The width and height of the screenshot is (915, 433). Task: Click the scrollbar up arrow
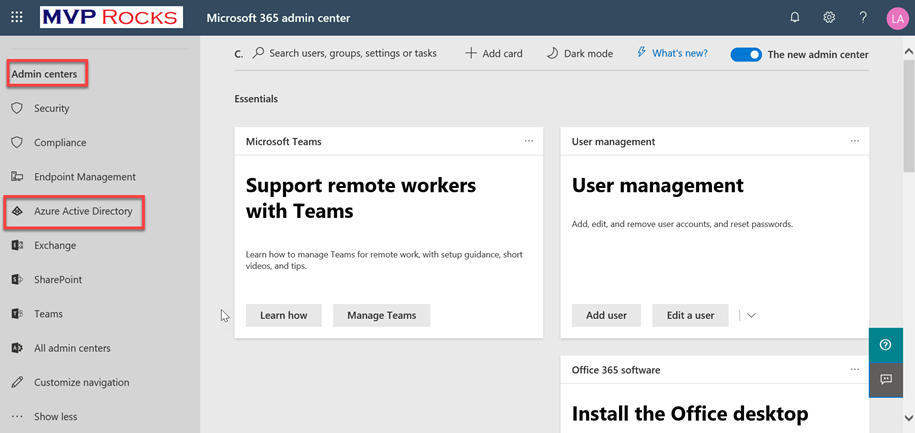pyautogui.click(x=909, y=52)
